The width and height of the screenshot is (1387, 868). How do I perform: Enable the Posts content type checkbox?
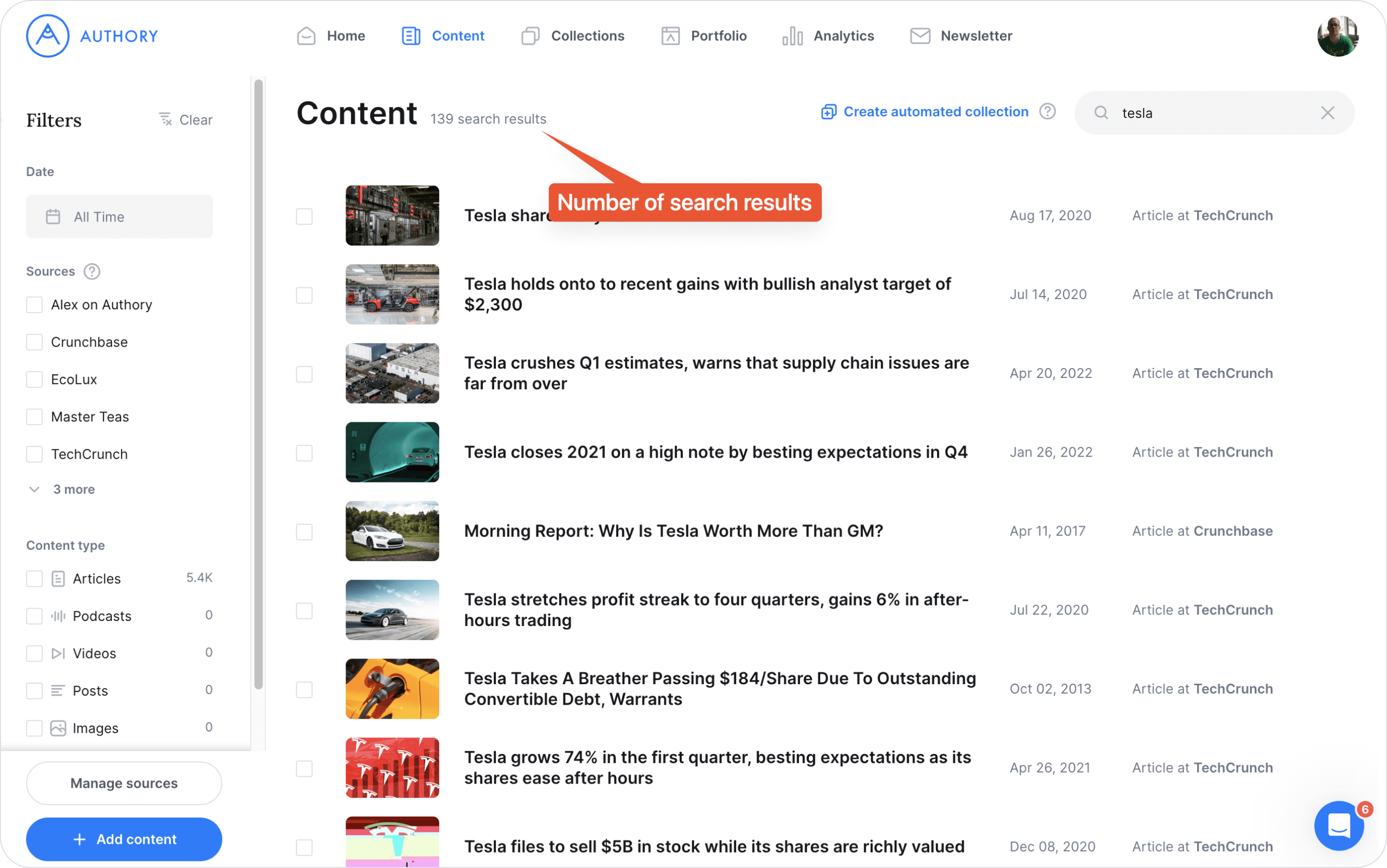pyautogui.click(x=34, y=690)
